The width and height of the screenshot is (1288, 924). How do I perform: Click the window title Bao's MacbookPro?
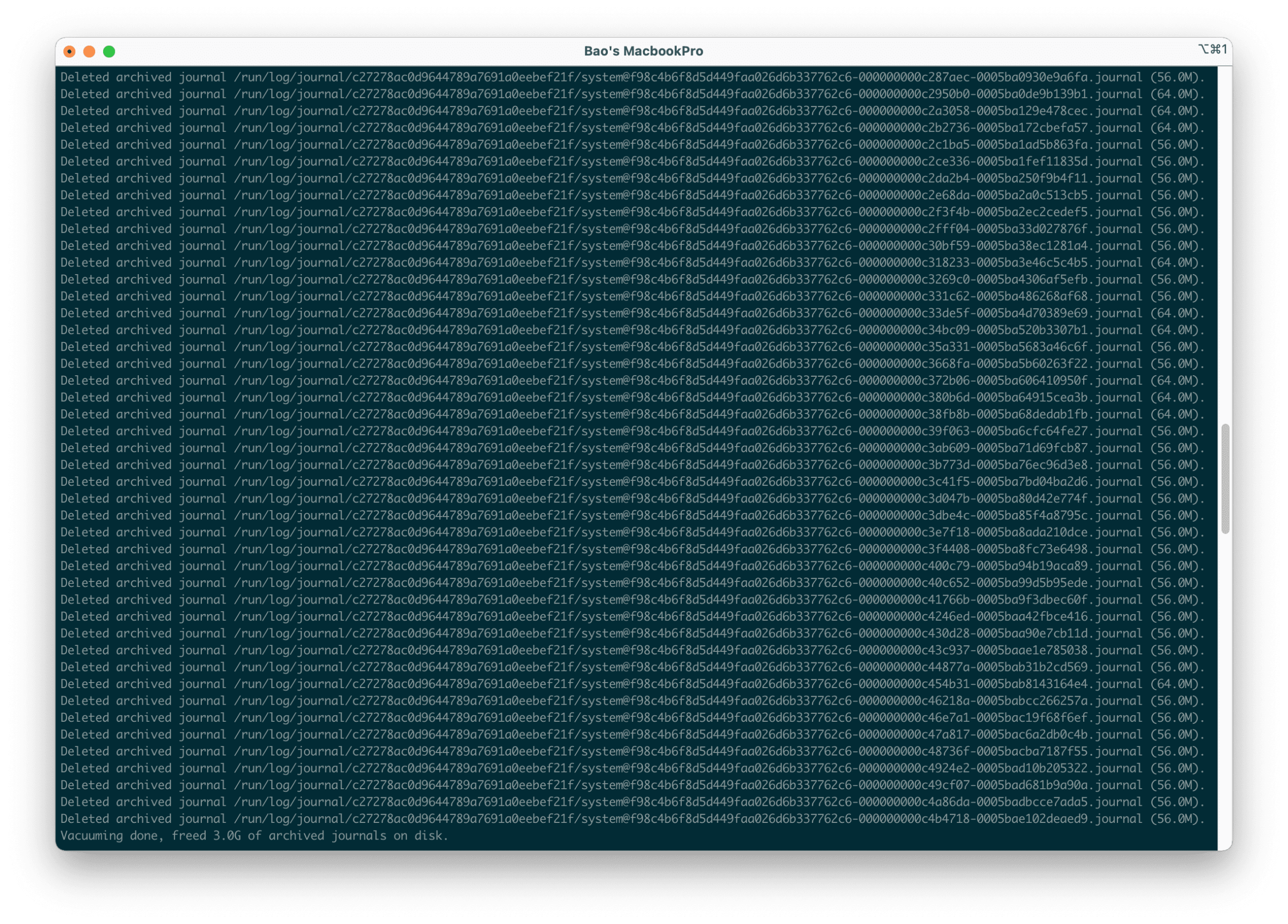pos(644,50)
